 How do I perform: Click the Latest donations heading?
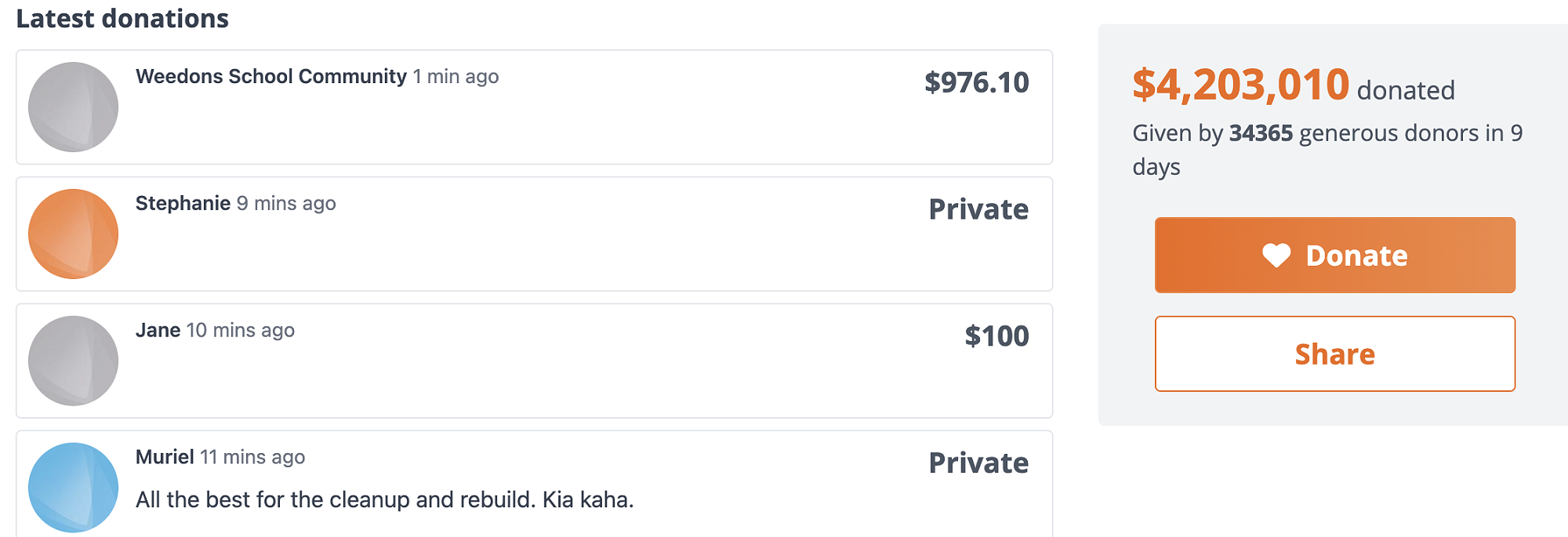coord(122,18)
